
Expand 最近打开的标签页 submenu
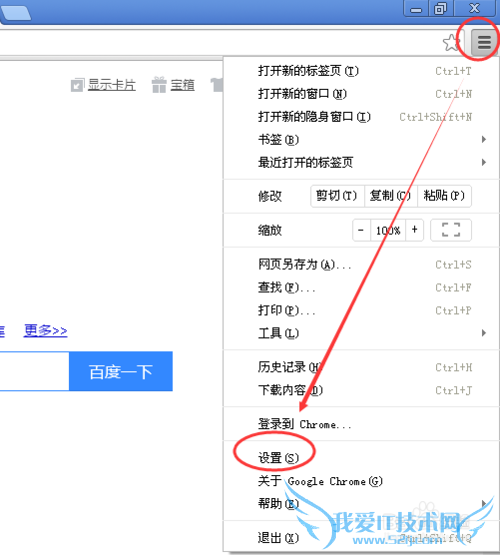tap(361, 163)
